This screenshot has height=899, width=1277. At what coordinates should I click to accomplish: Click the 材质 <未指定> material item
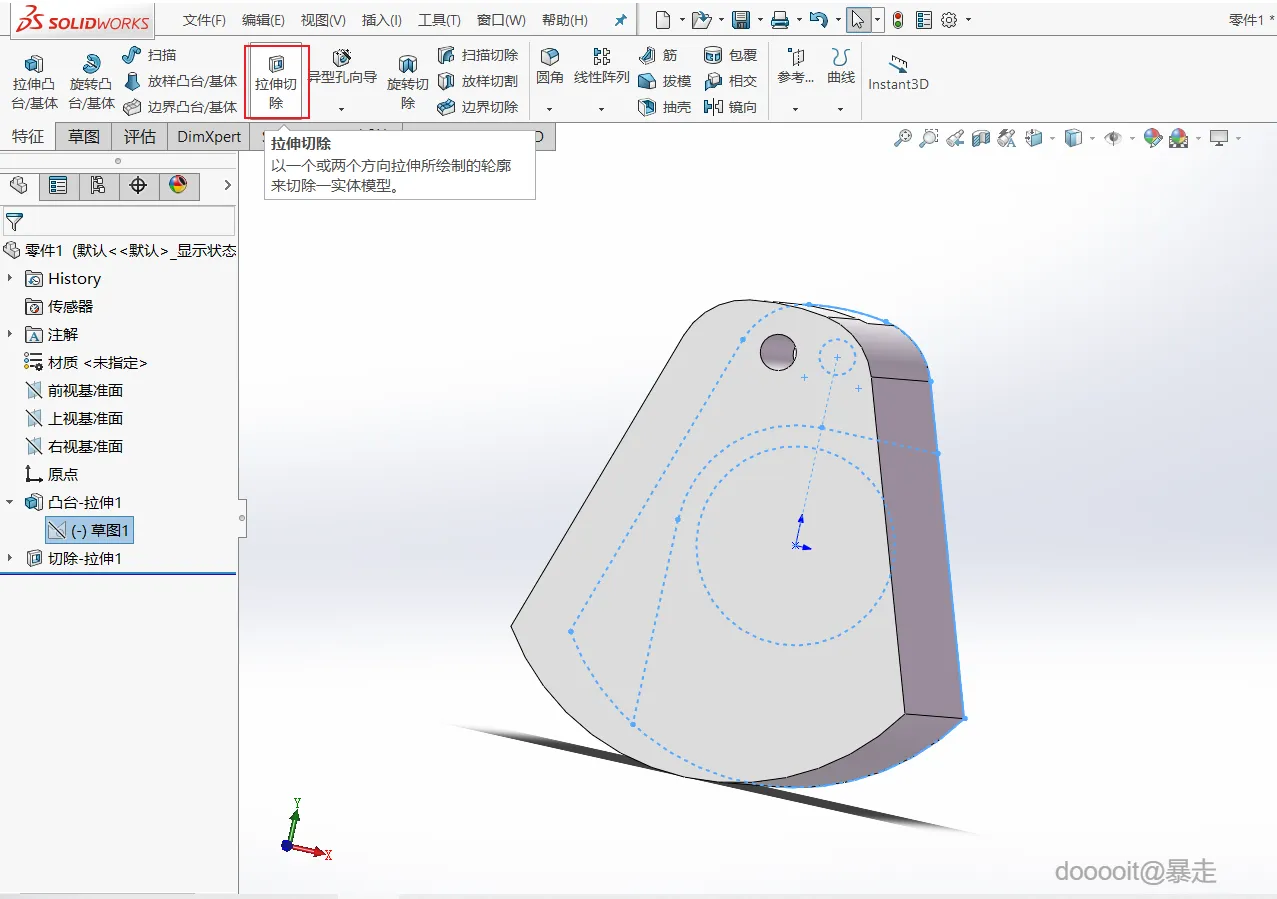97,362
